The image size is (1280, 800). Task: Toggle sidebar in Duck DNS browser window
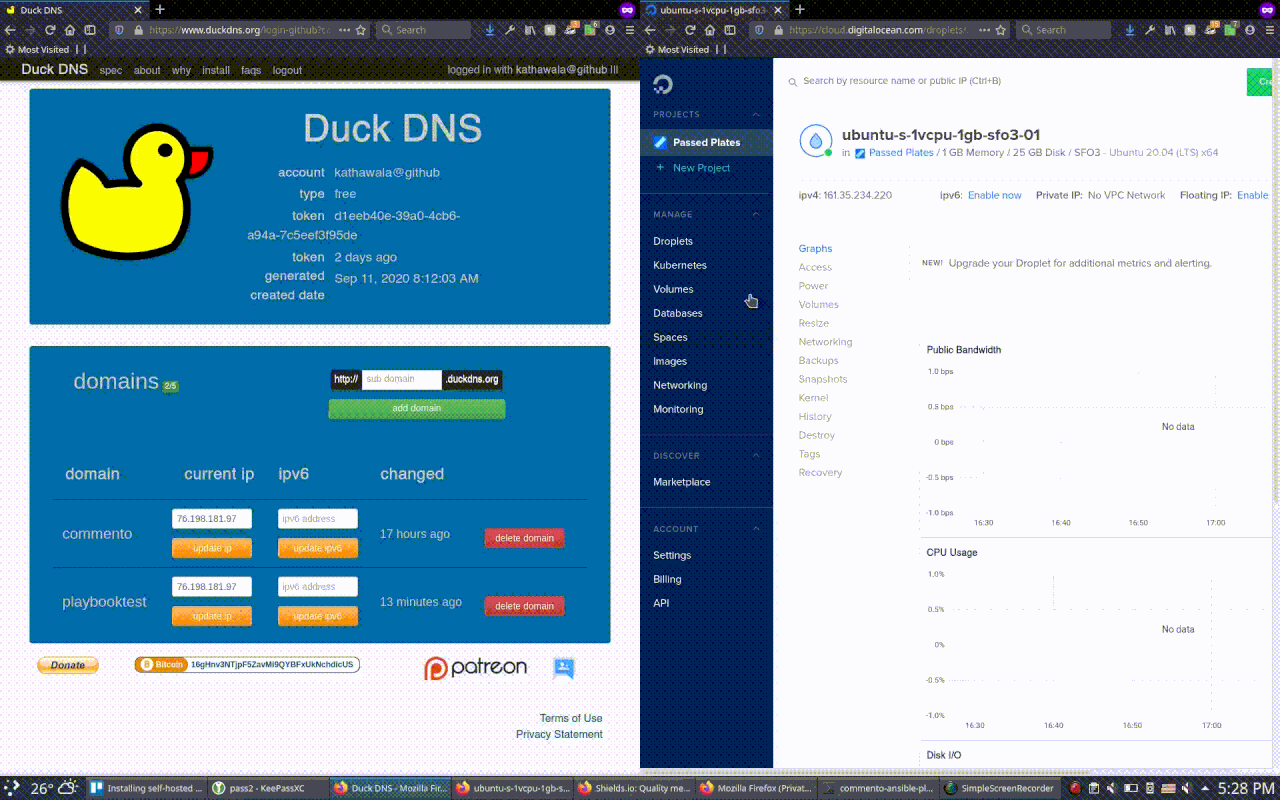90,30
